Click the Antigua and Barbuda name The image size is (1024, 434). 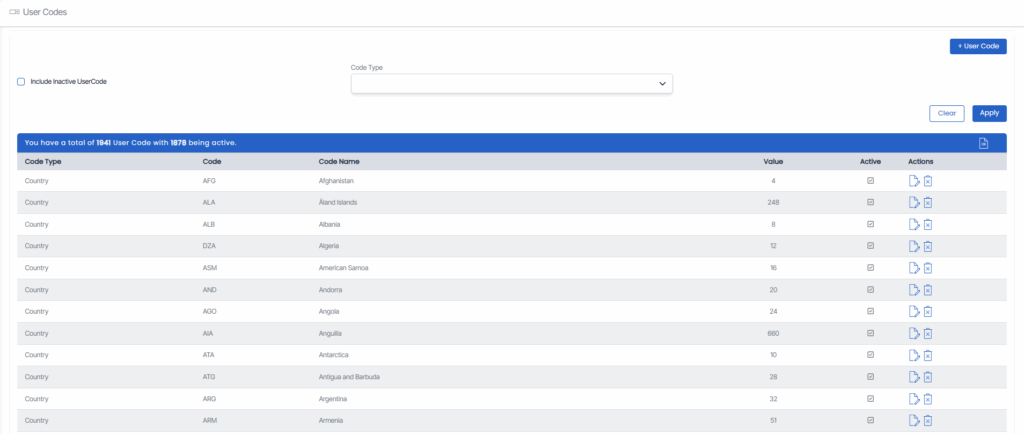pos(349,377)
